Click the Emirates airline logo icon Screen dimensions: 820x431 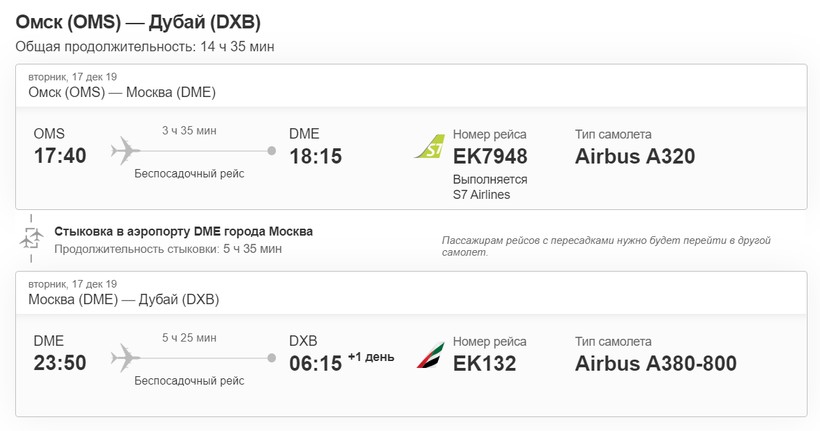[430, 355]
